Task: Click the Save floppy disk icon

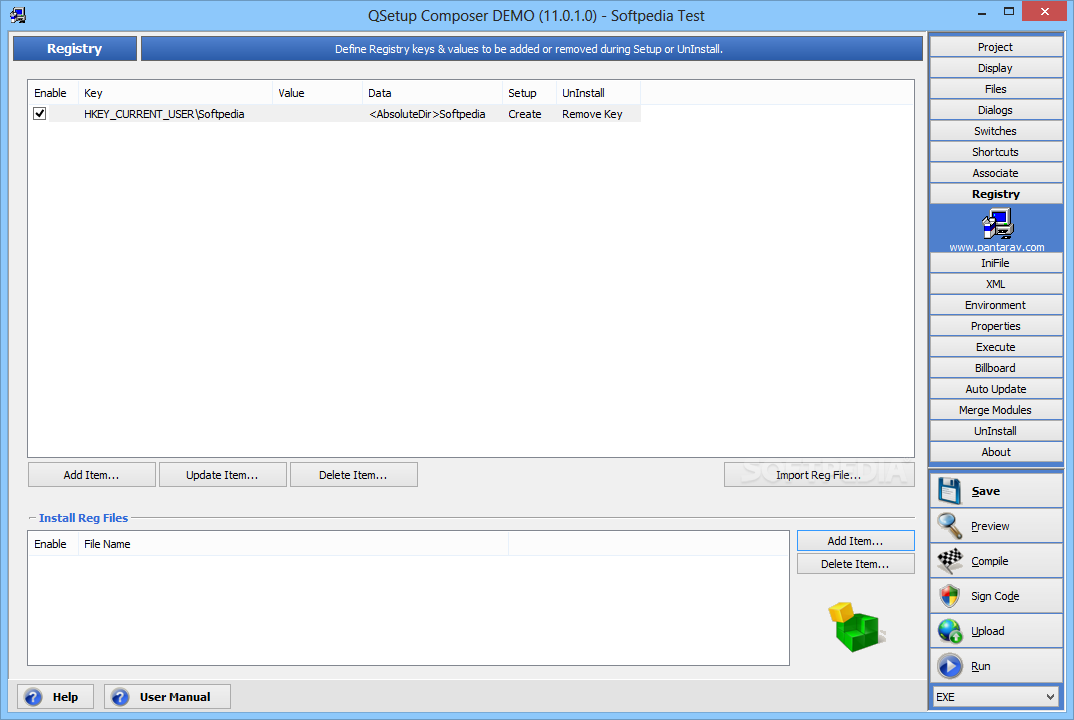Action: tap(949, 491)
